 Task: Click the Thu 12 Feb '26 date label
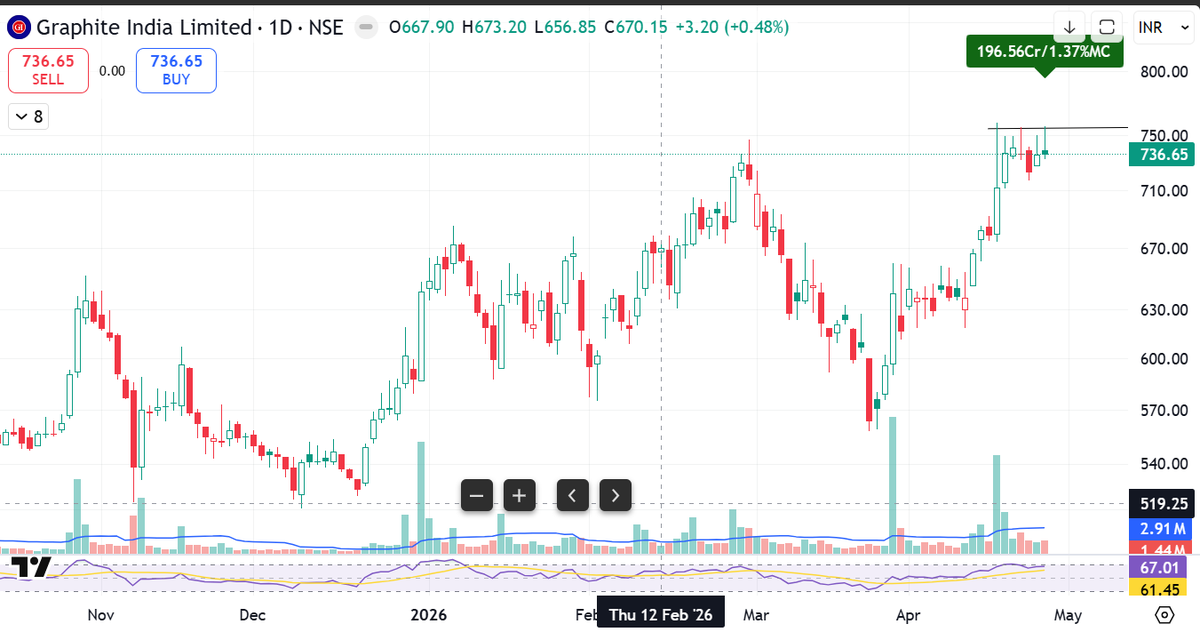(x=661, y=614)
